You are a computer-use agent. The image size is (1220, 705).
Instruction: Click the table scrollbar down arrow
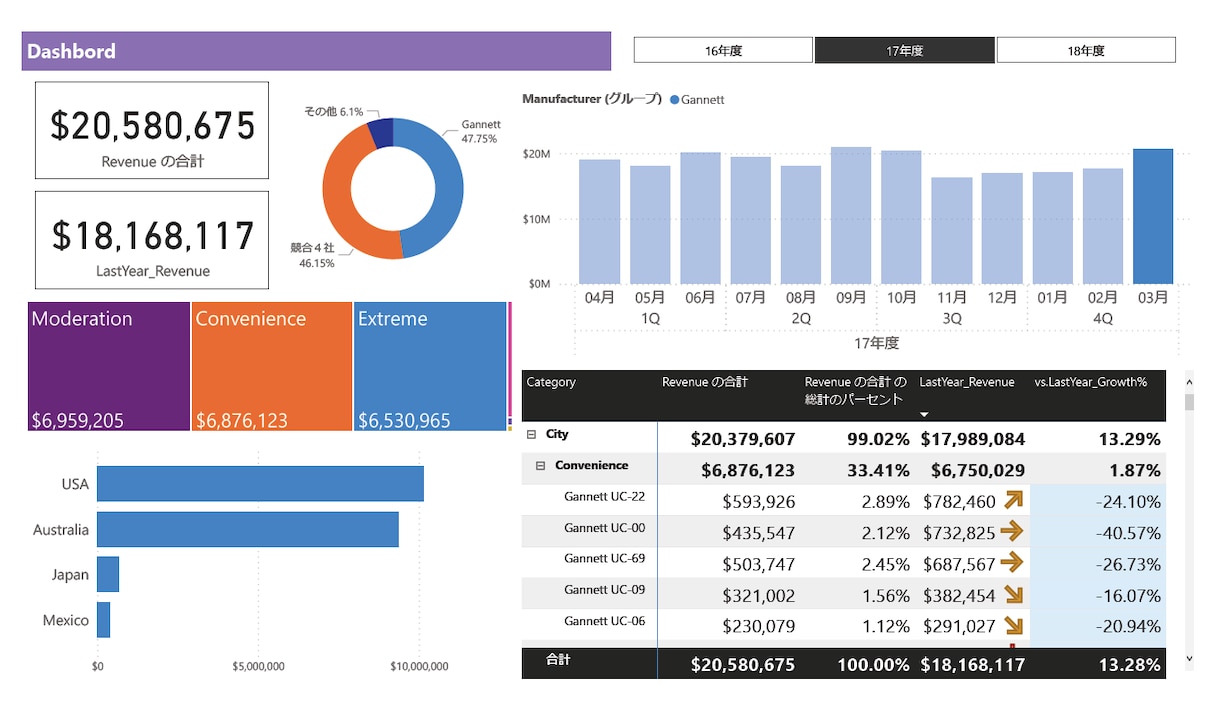click(1189, 658)
